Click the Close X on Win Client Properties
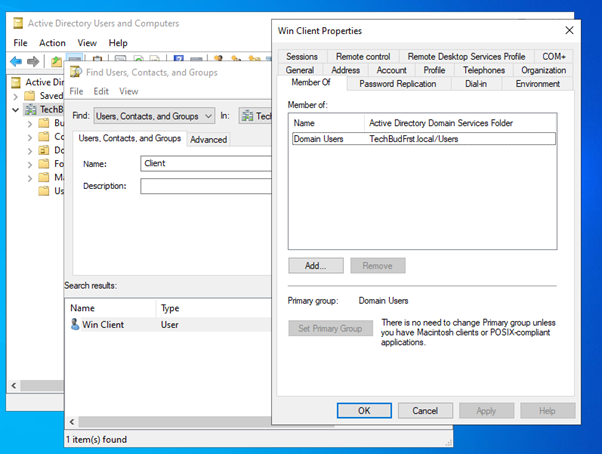The image size is (602, 454). click(570, 31)
